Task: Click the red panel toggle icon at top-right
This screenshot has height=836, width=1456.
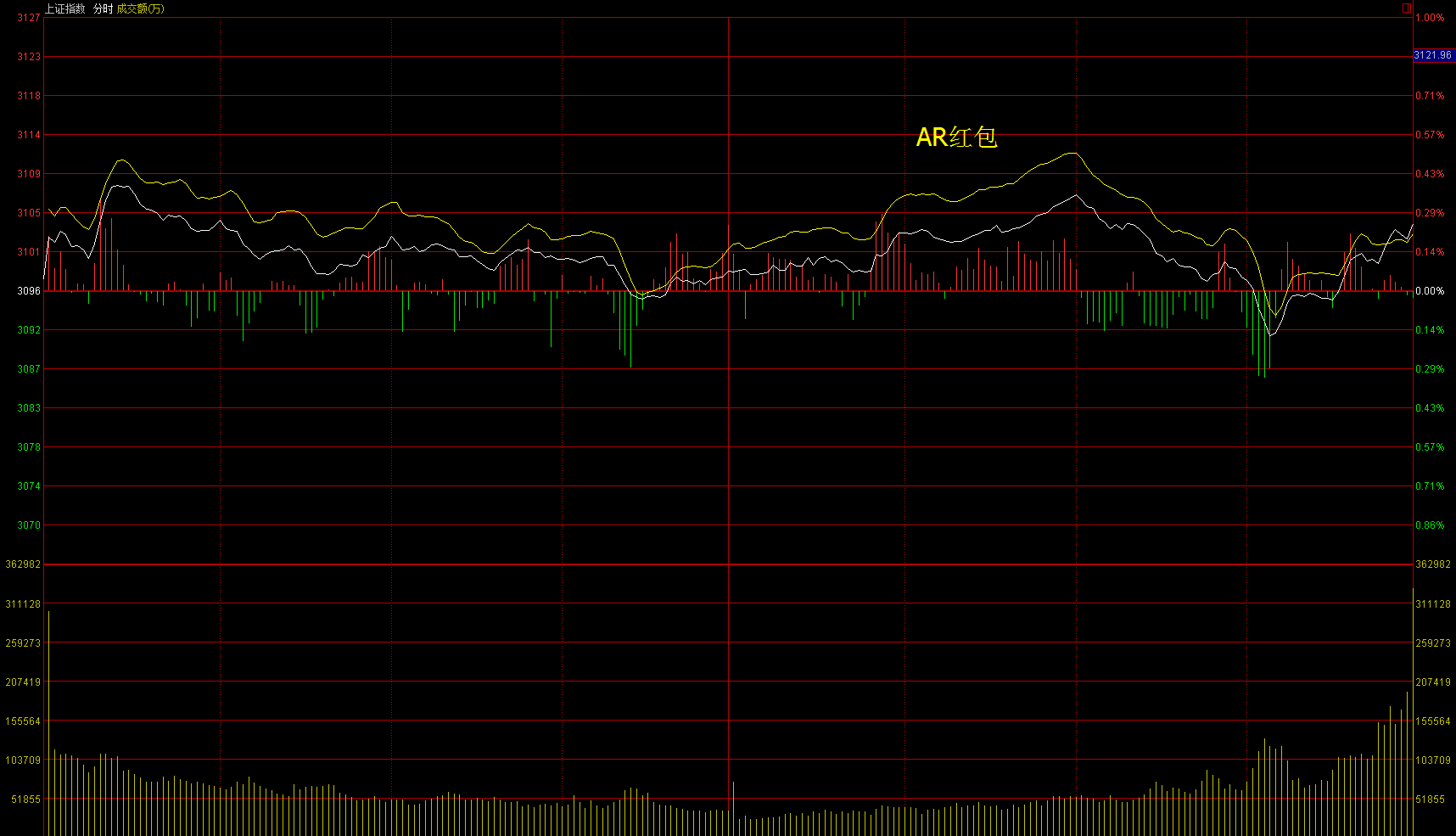Action: point(1406,8)
